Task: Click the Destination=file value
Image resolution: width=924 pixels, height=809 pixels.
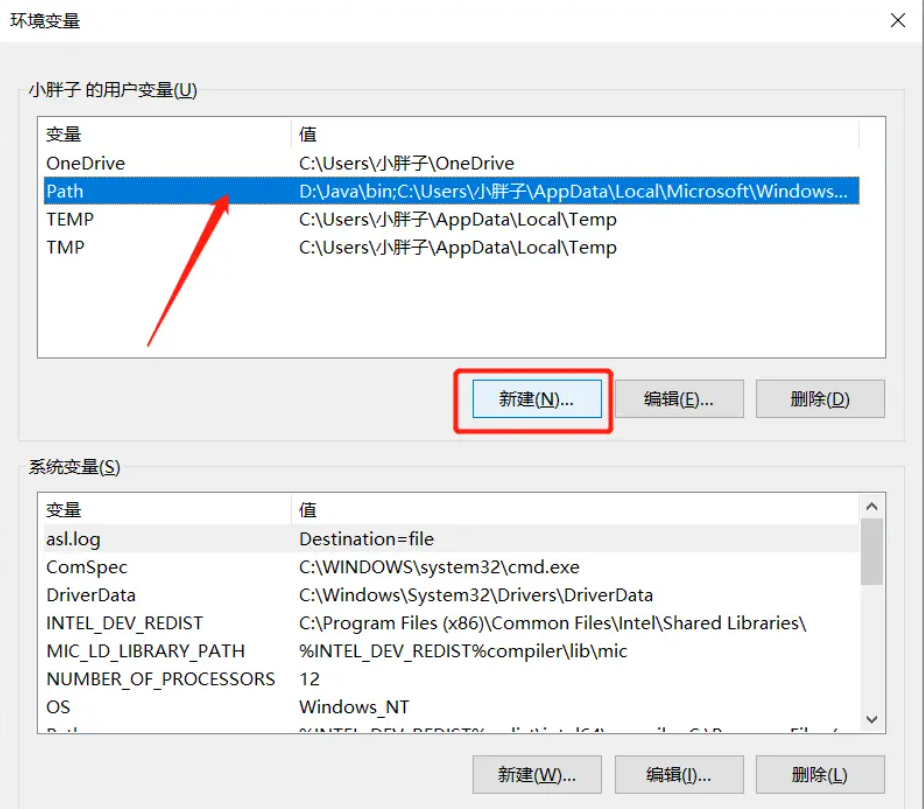Action: tap(367, 539)
